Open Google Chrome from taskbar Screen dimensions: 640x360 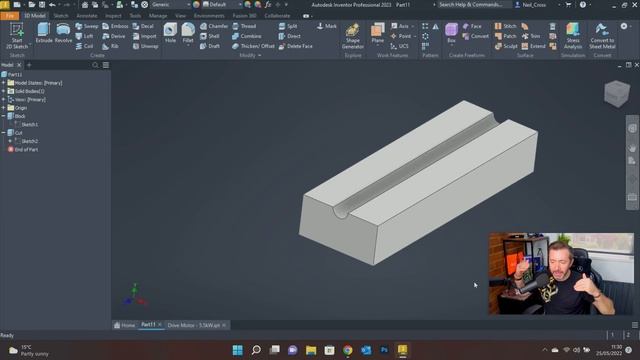click(x=347, y=350)
